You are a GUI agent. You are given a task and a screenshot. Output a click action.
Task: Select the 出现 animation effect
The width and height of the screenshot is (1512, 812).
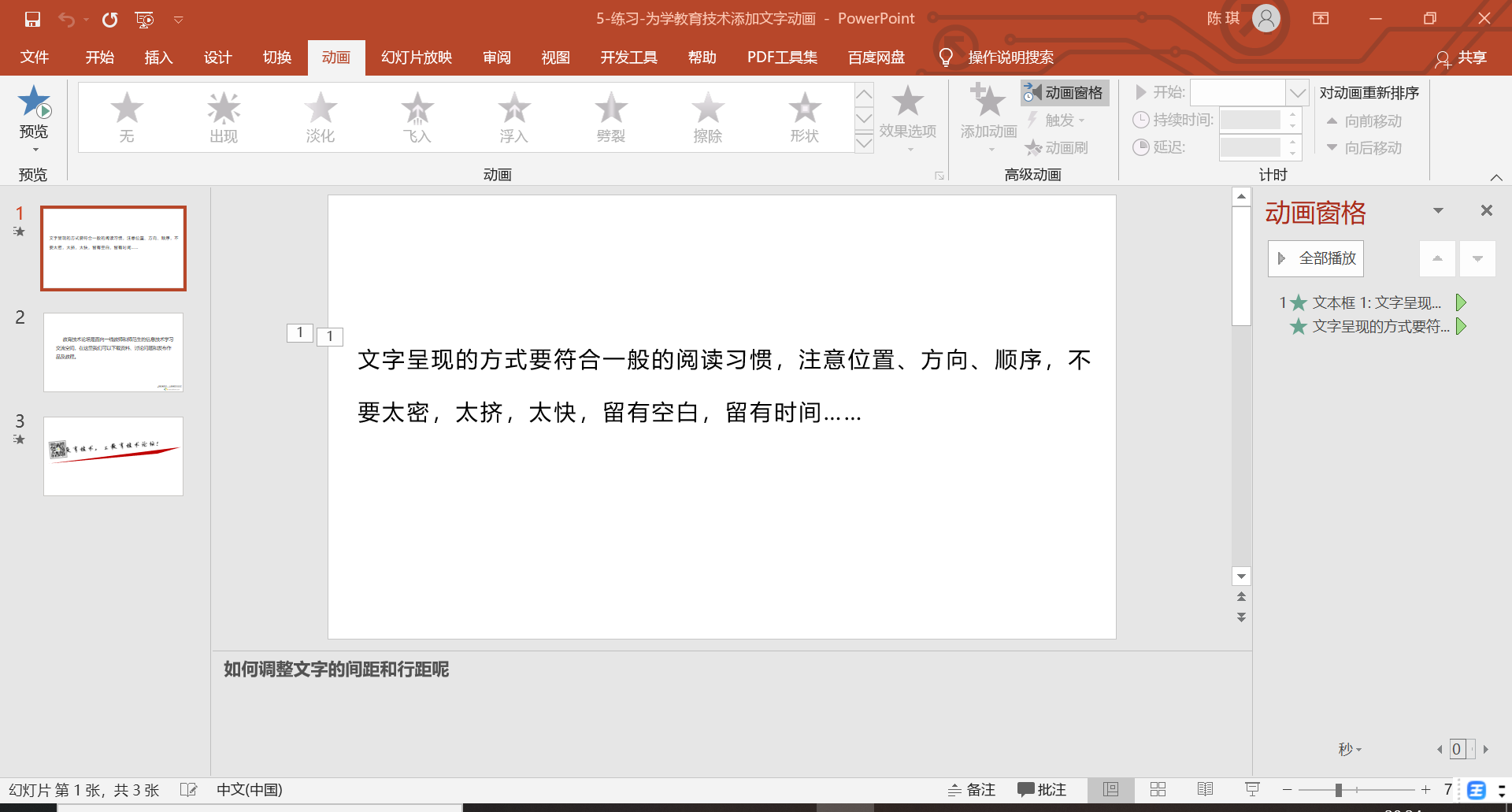click(x=224, y=117)
